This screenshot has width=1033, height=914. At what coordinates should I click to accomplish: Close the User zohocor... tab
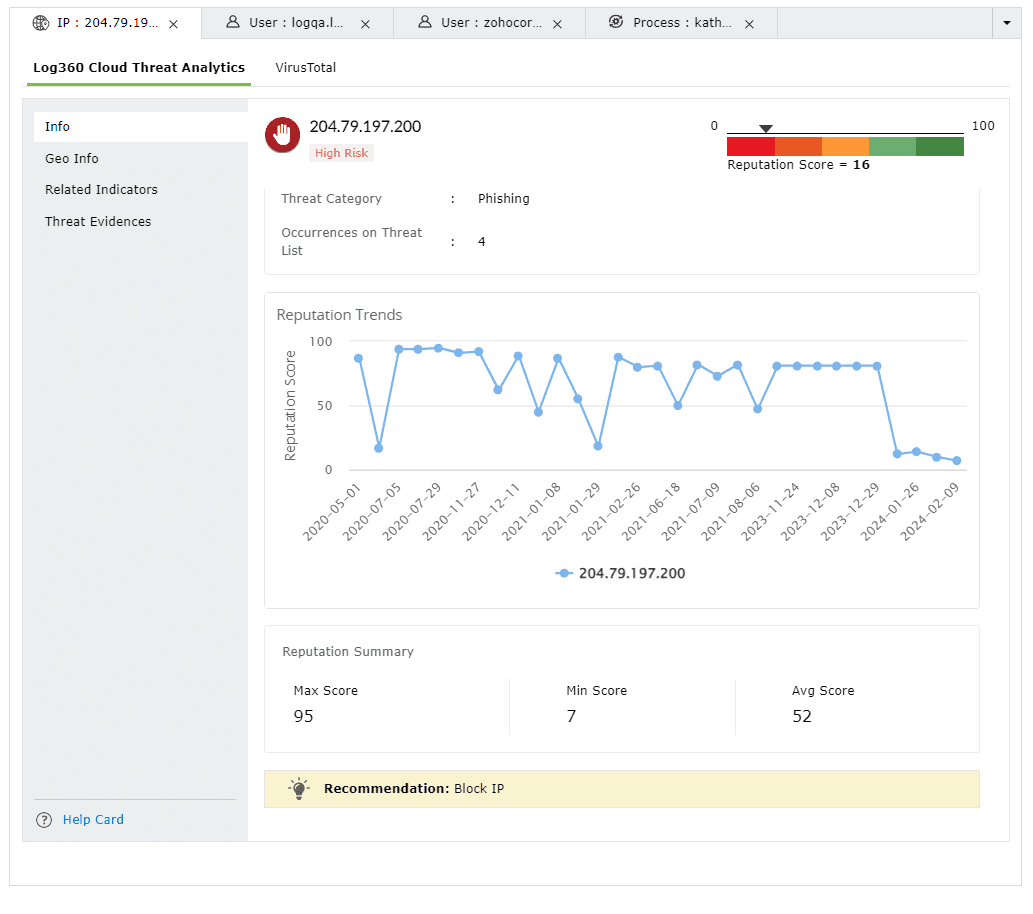click(557, 24)
